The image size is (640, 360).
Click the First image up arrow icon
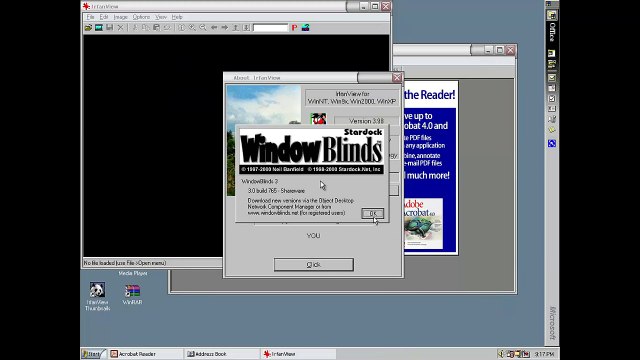236,28
